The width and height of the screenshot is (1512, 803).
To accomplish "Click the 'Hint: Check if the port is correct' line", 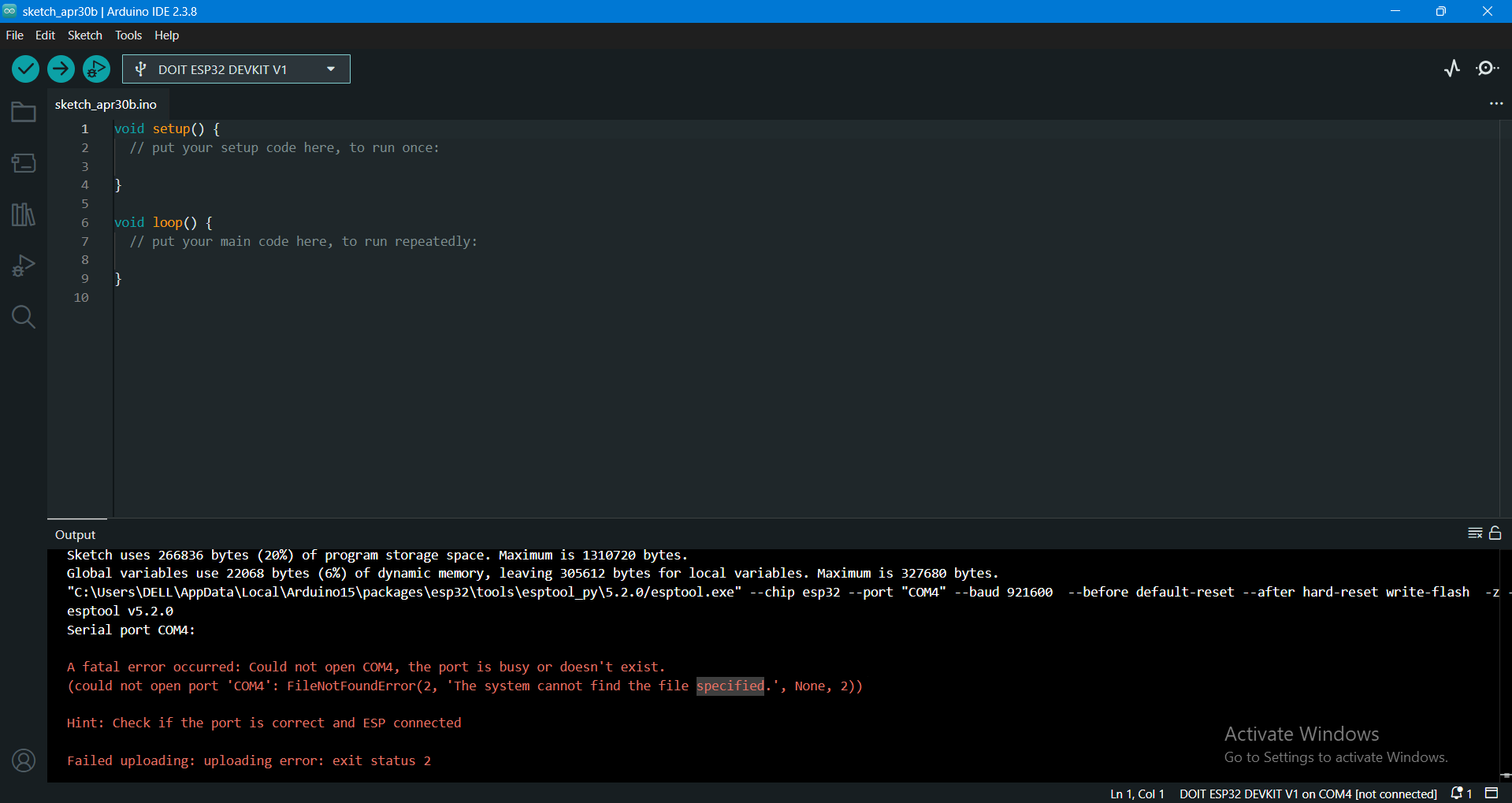I will (264, 723).
